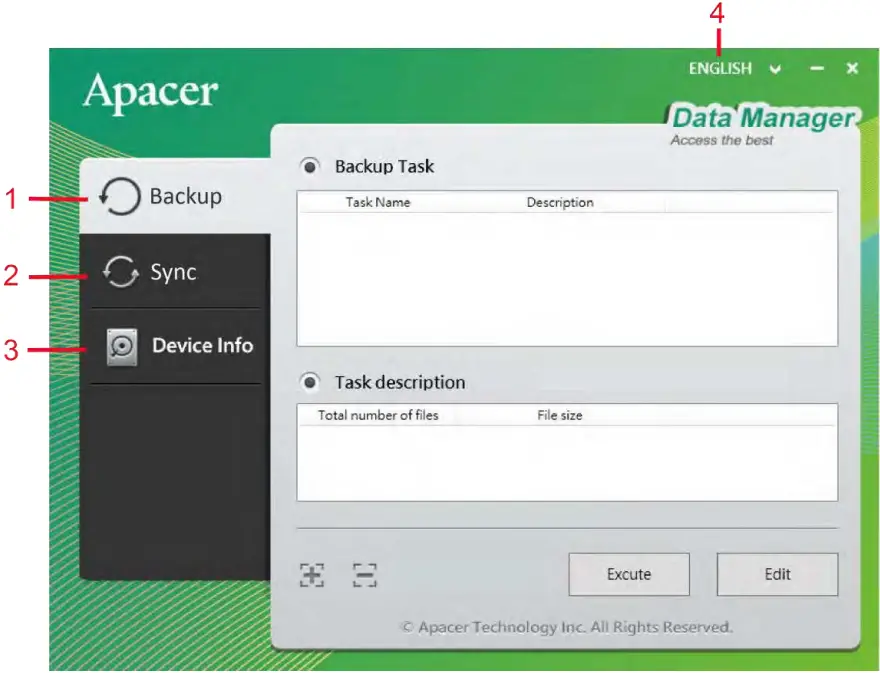
Task: Click the File size column header
Action: (x=560, y=415)
